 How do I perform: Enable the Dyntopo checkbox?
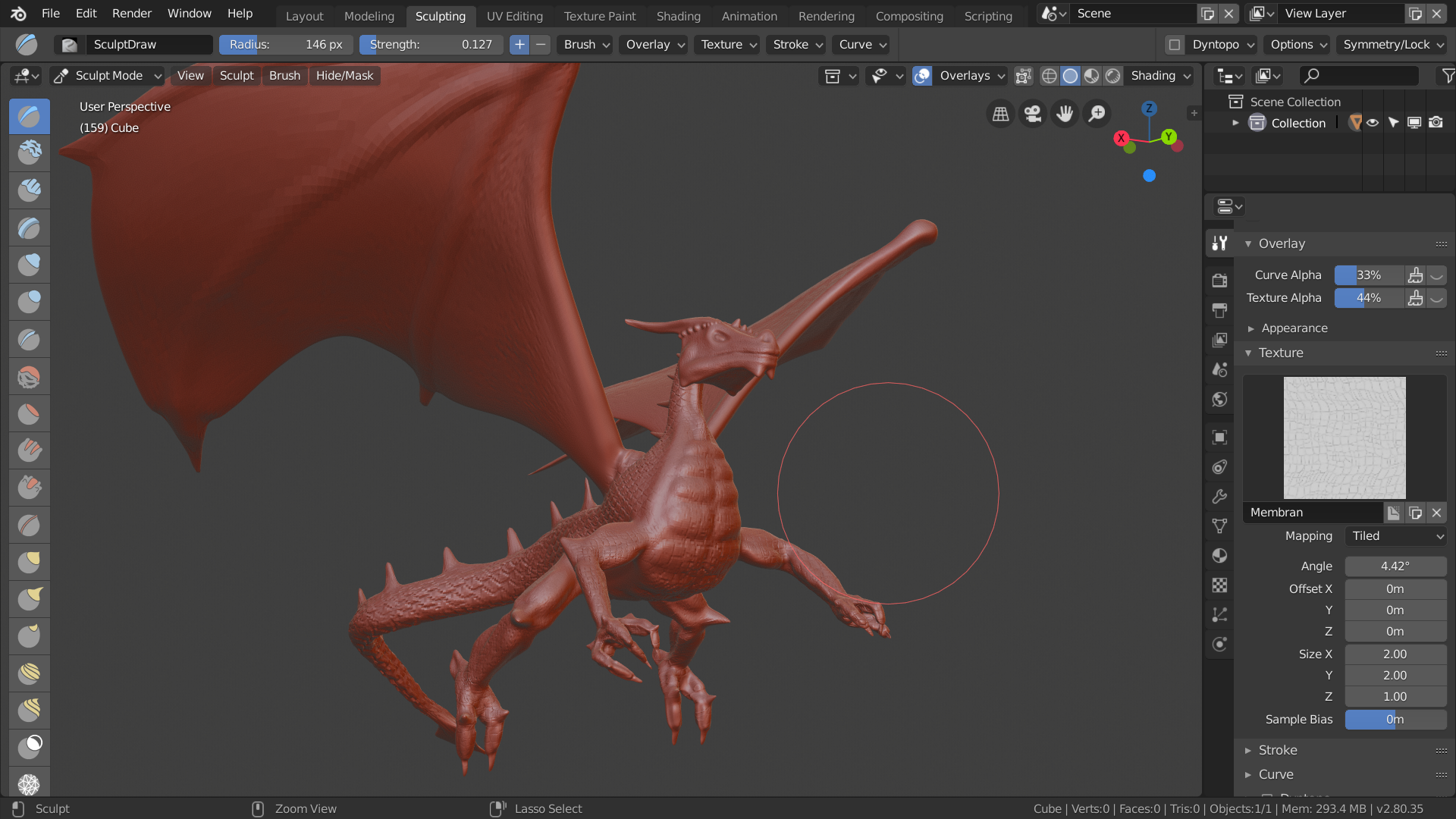point(1175,45)
